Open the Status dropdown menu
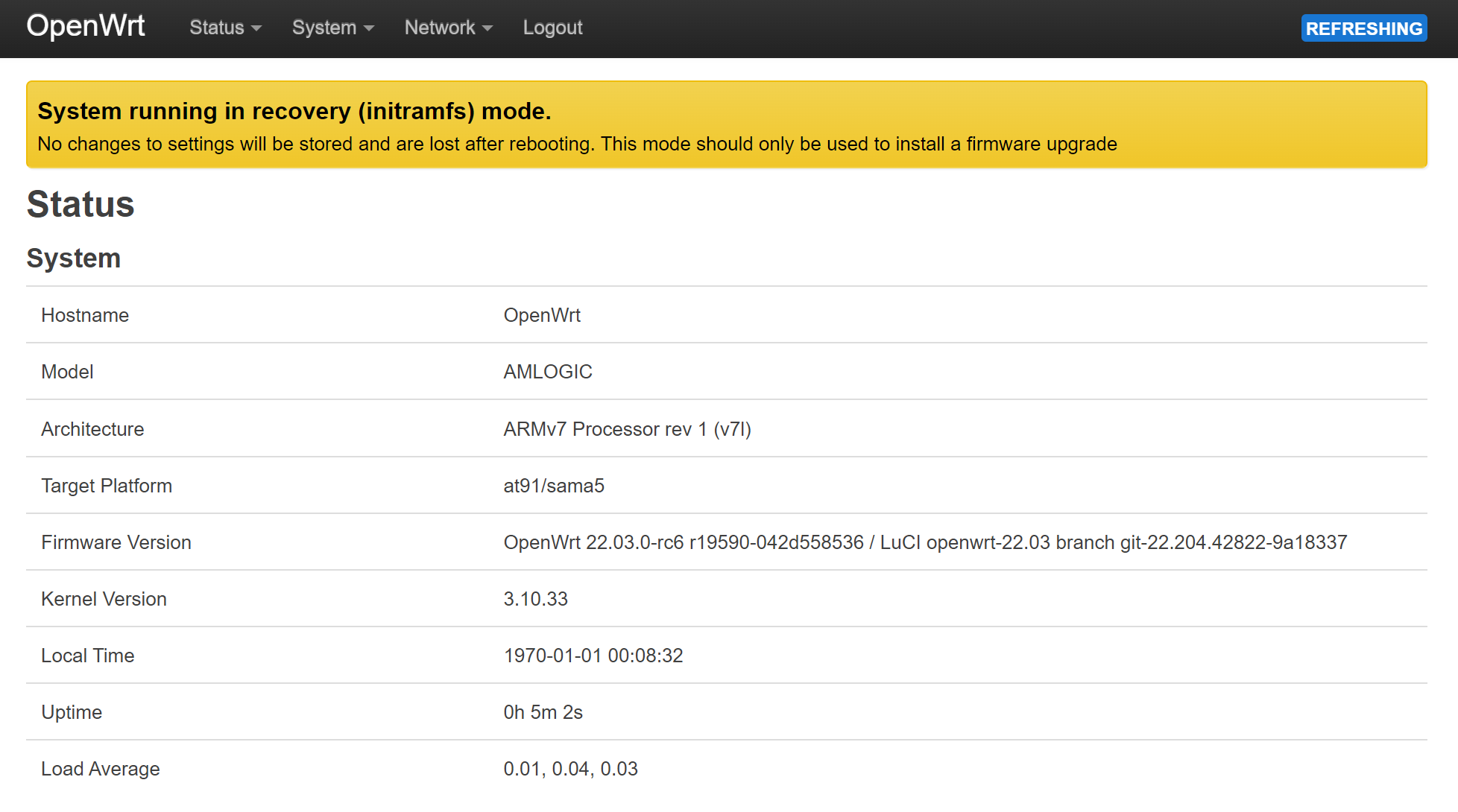This screenshot has height=812, width=1458. point(224,28)
